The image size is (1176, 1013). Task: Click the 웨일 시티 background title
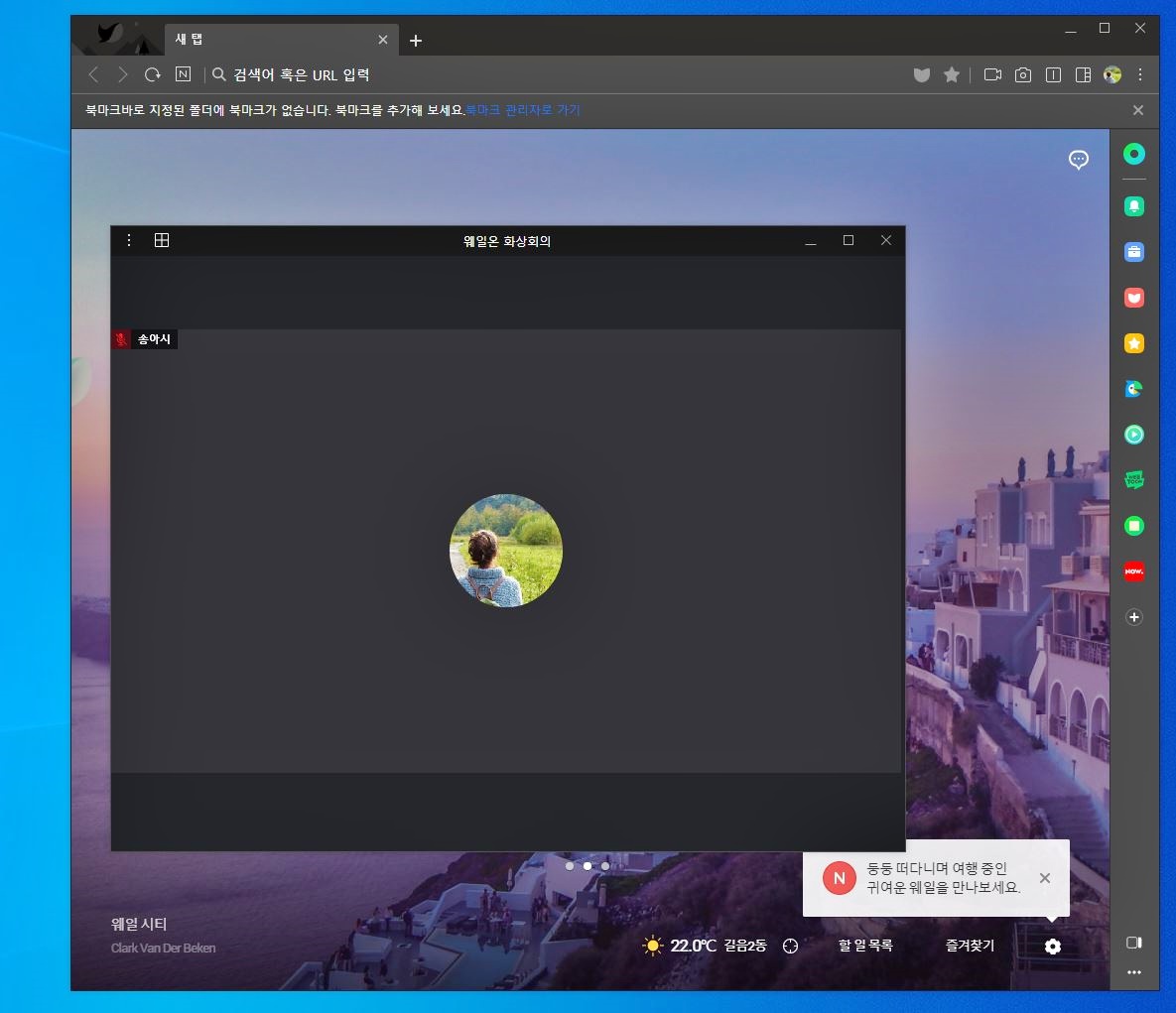pos(139,924)
